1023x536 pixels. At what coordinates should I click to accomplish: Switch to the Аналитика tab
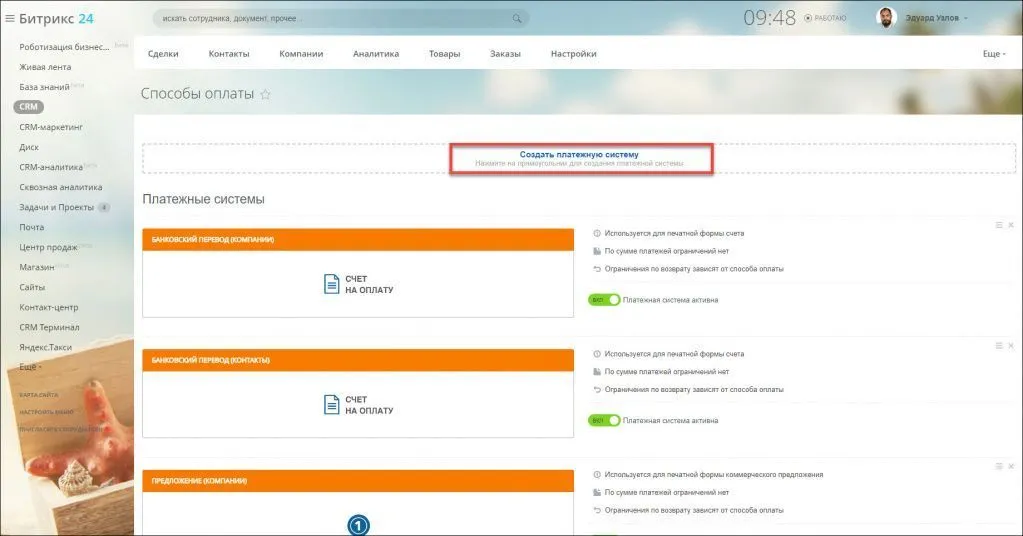click(x=375, y=54)
